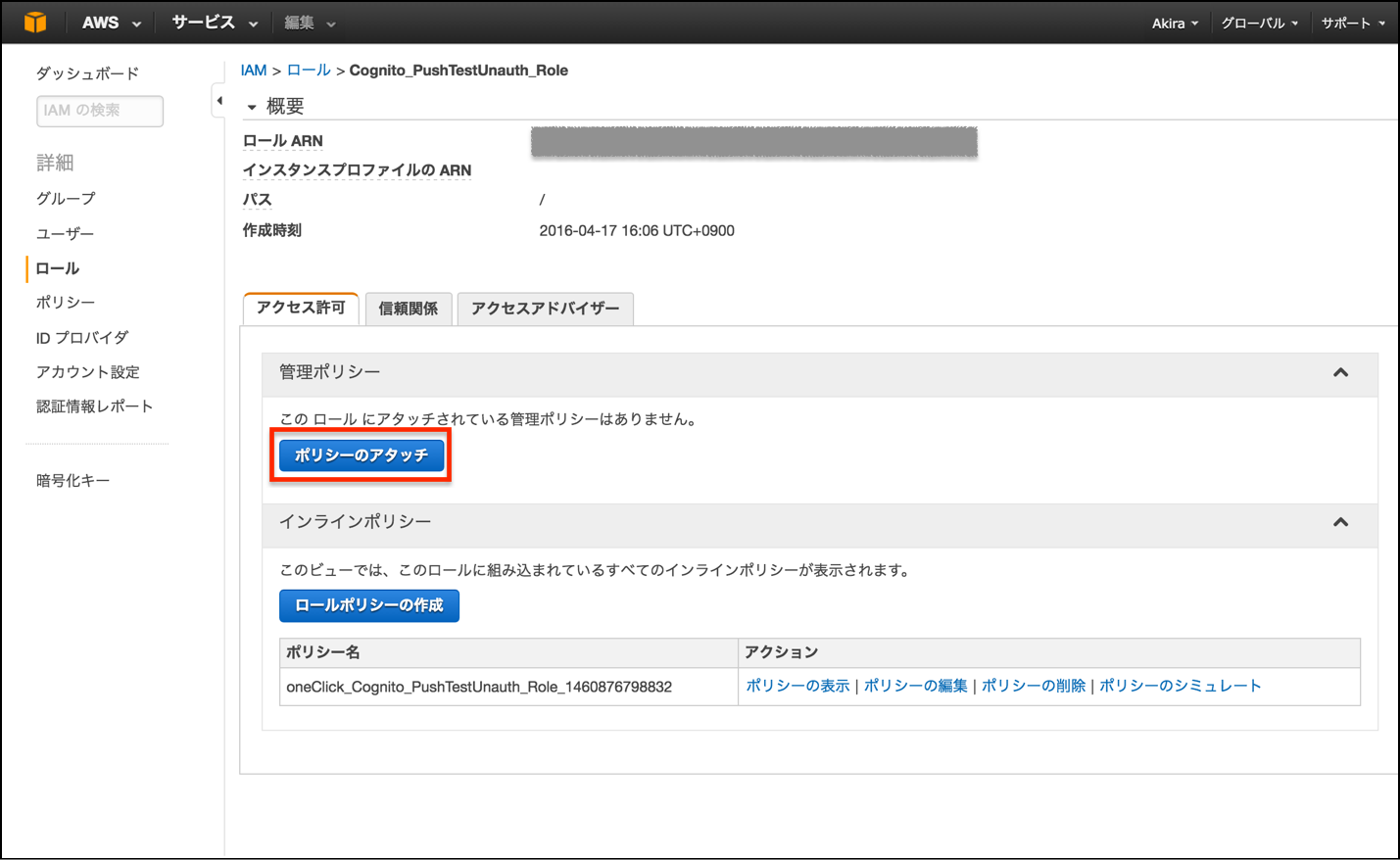The image size is (1400, 860).
Task: Collapse the sidebar with the arrow icon
Action: [x=219, y=99]
